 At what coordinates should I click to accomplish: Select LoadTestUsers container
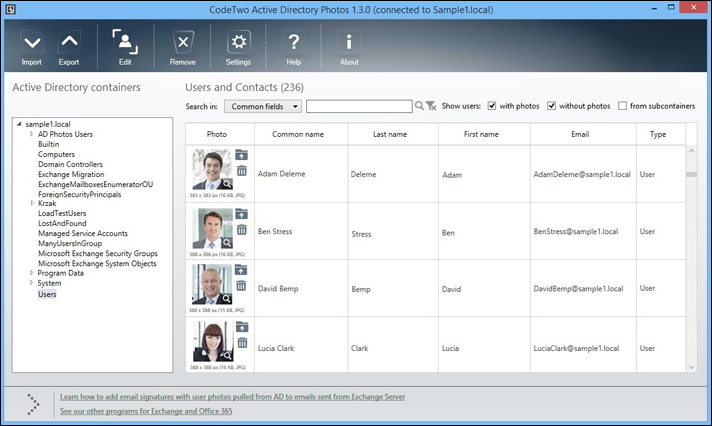tap(62, 213)
